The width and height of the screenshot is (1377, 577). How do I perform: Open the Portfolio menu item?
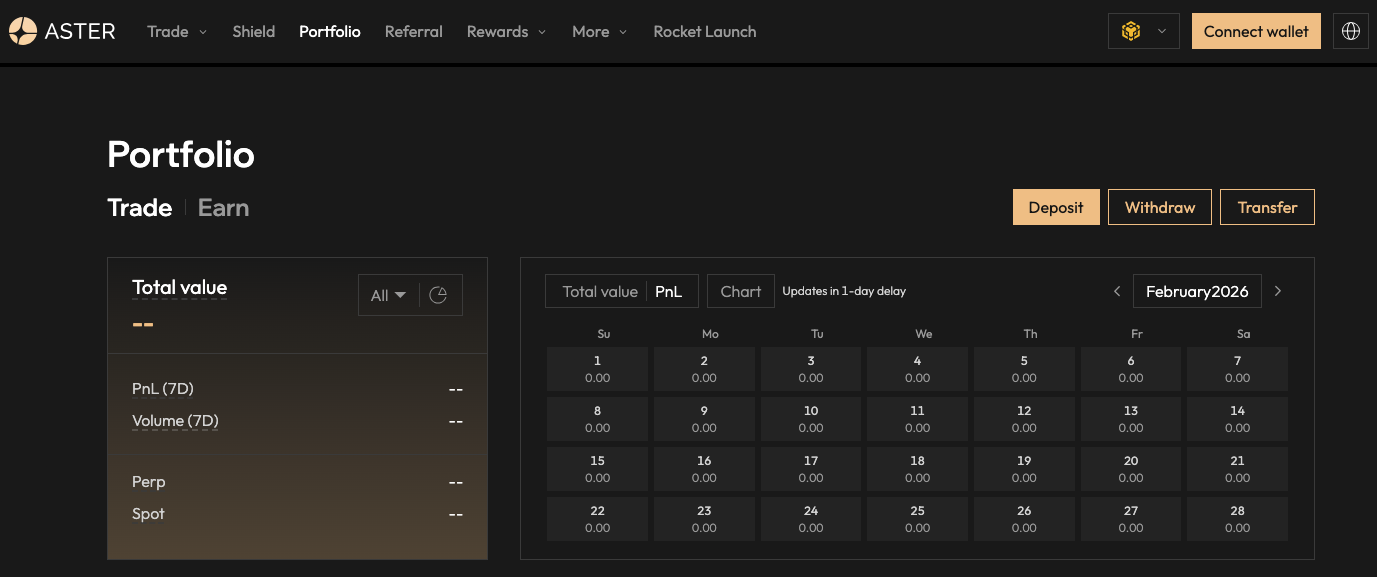coord(329,31)
